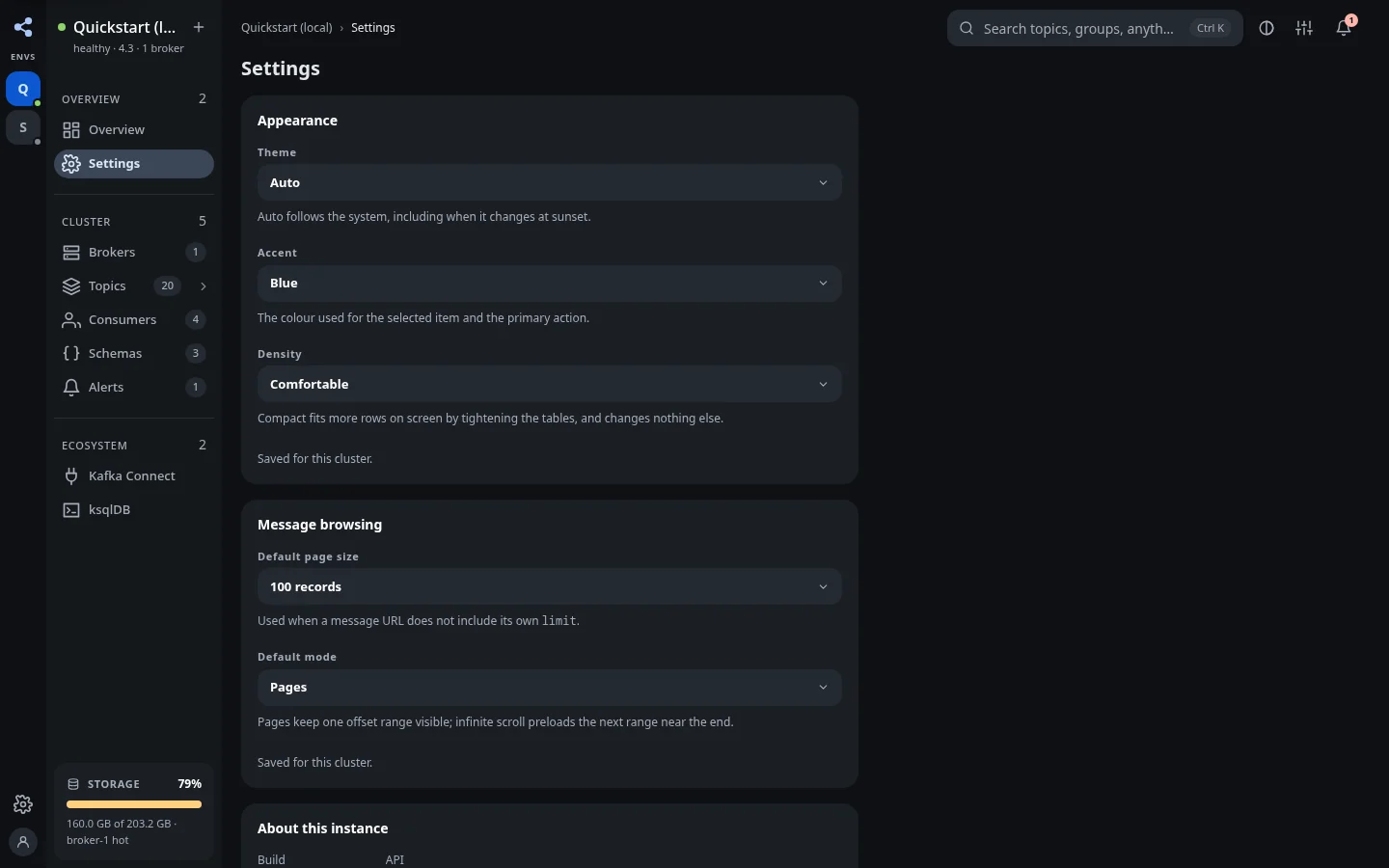Click the Schemas braces icon
Viewport: 1389px width, 868px height.
point(71,354)
